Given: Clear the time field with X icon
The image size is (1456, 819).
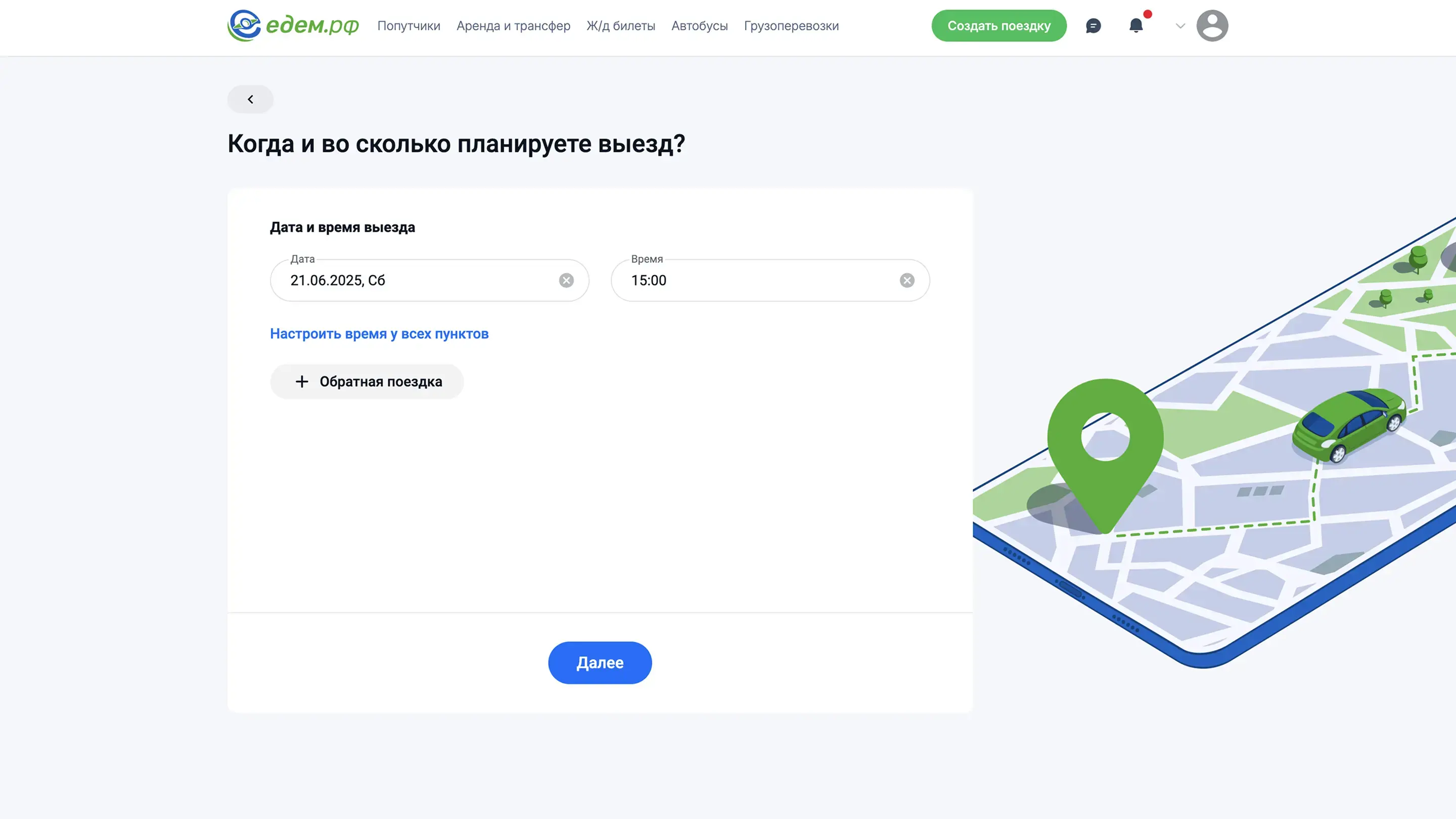Looking at the screenshot, I should pos(907,281).
